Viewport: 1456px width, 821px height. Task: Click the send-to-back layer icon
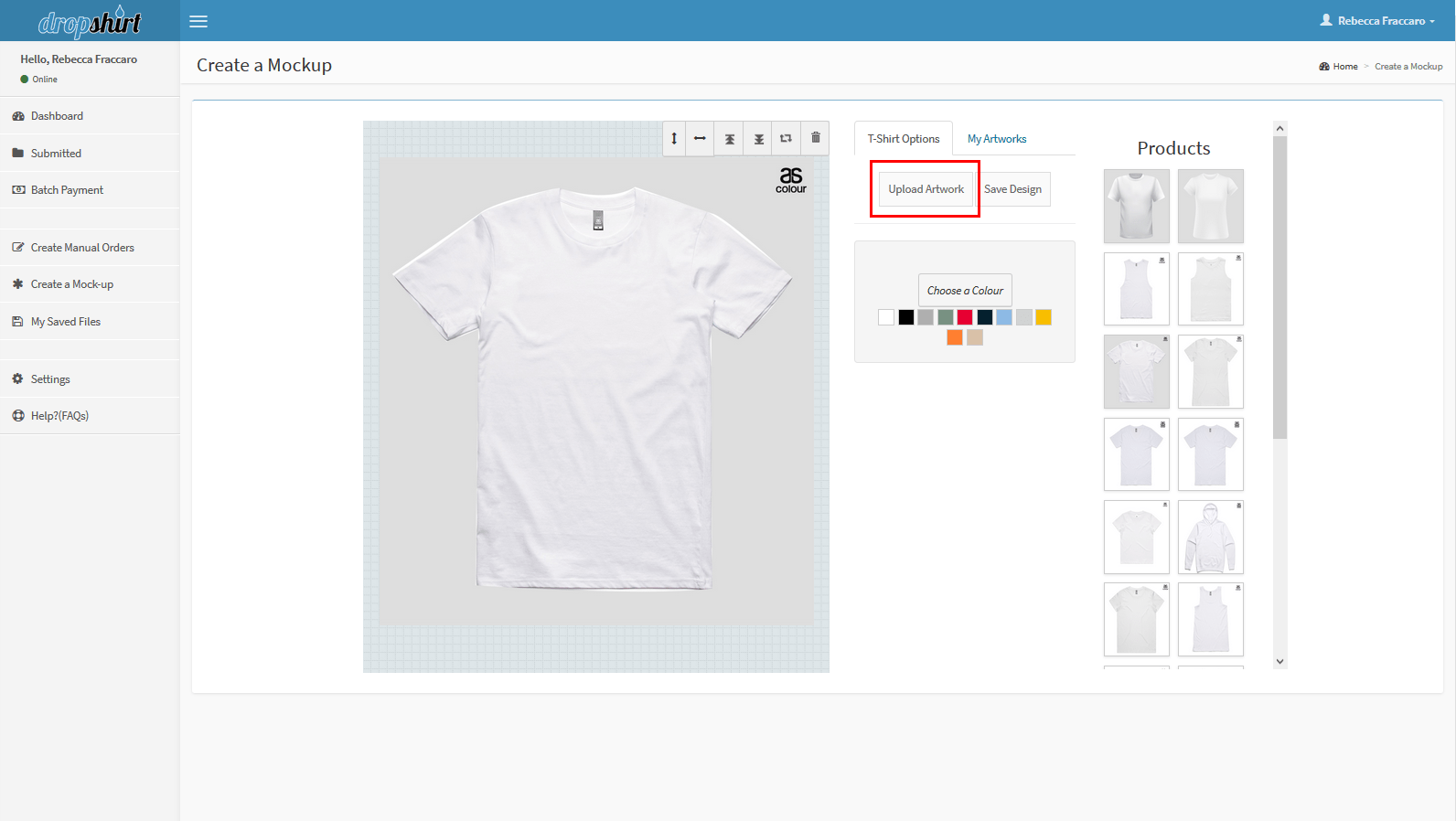coord(759,139)
